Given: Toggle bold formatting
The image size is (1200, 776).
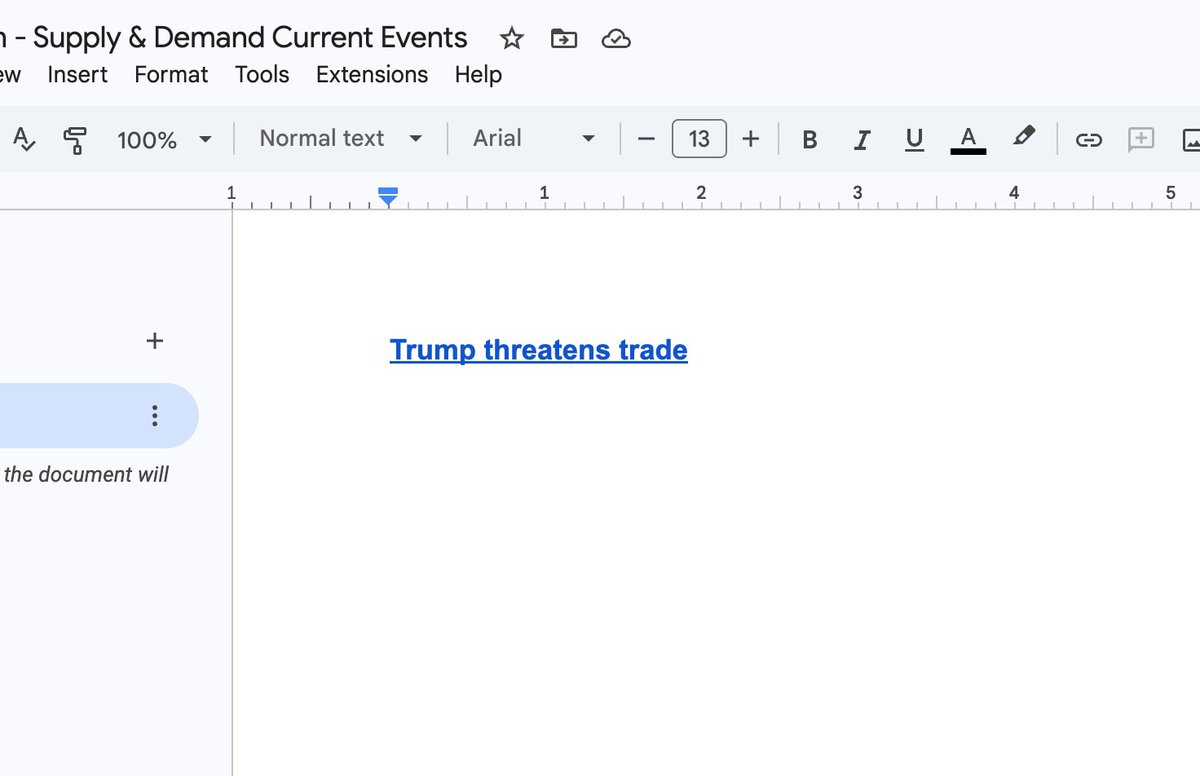Looking at the screenshot, I should coord(810,139).
